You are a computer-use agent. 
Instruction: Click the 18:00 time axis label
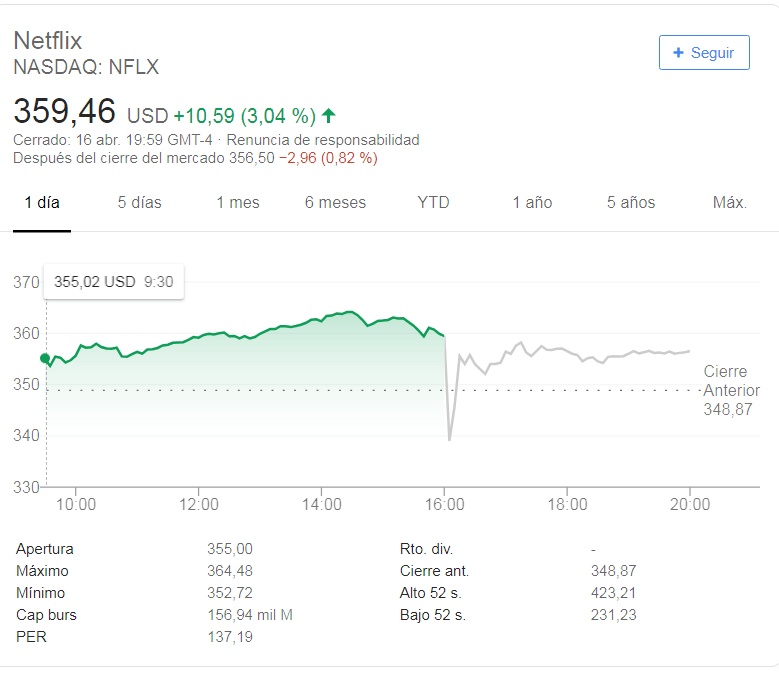[567, 504]
